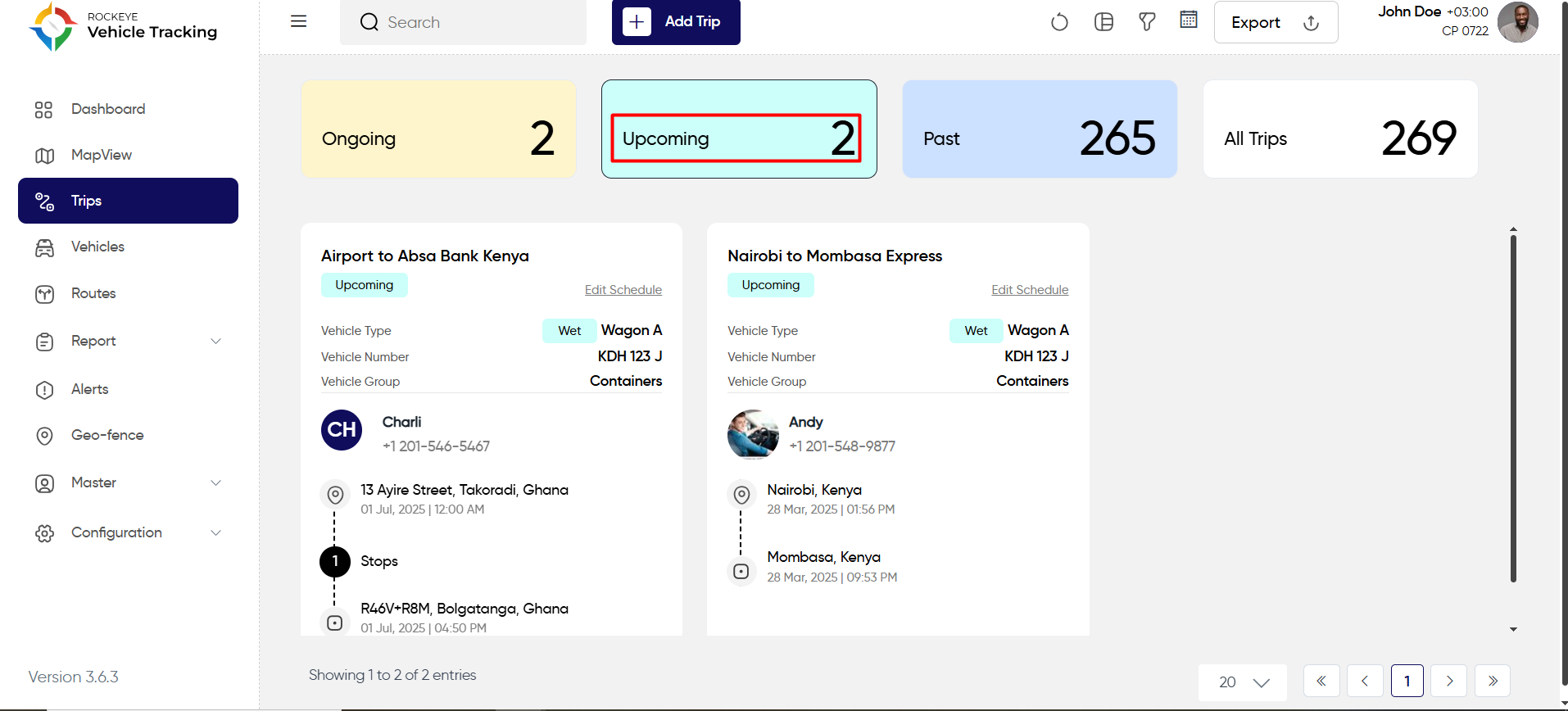Click John Doe's profile avatar

click(1518, 22)
